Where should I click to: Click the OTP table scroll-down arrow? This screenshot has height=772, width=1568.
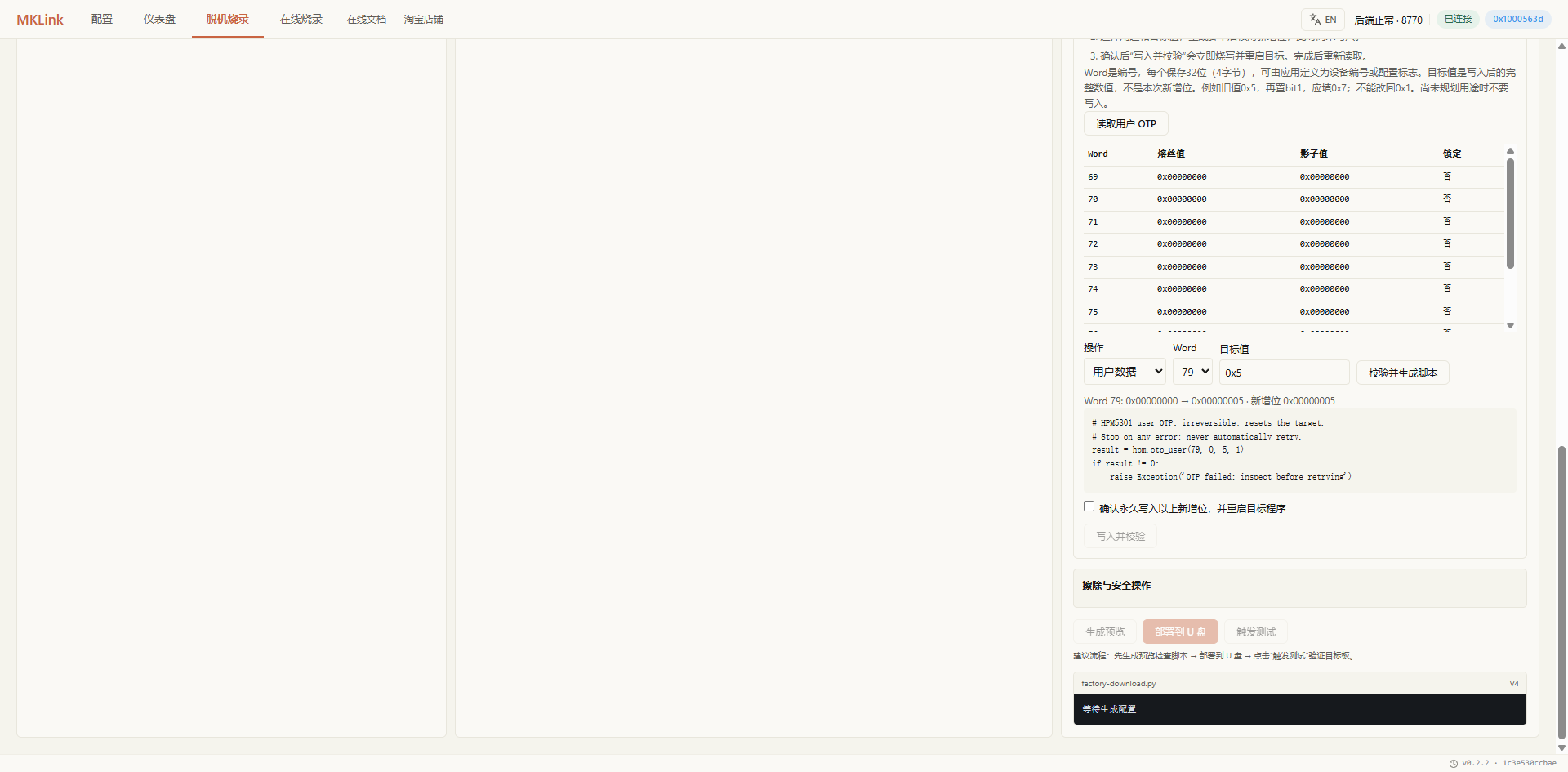pos(1510,325)
